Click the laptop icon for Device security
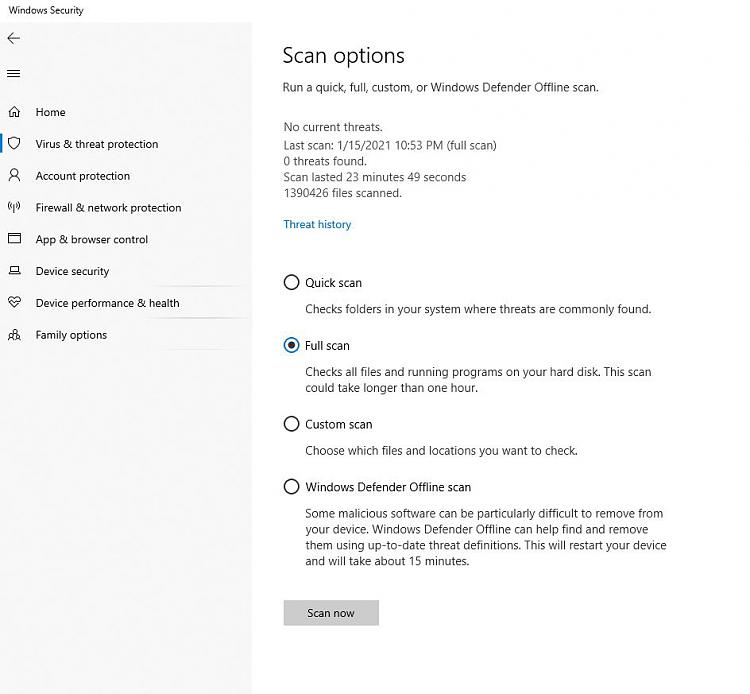The height and width of the screenshot is (694, 750). 14,271
